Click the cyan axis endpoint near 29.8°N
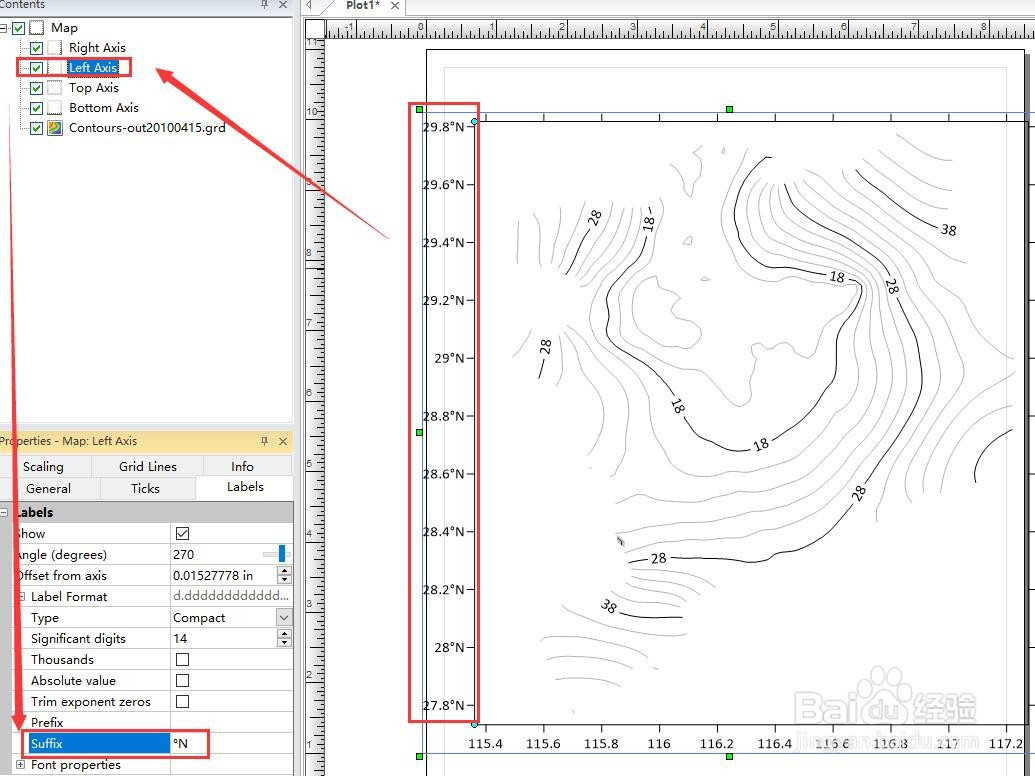The width and height of the screenshot is (1035, 776). (475, 121)
